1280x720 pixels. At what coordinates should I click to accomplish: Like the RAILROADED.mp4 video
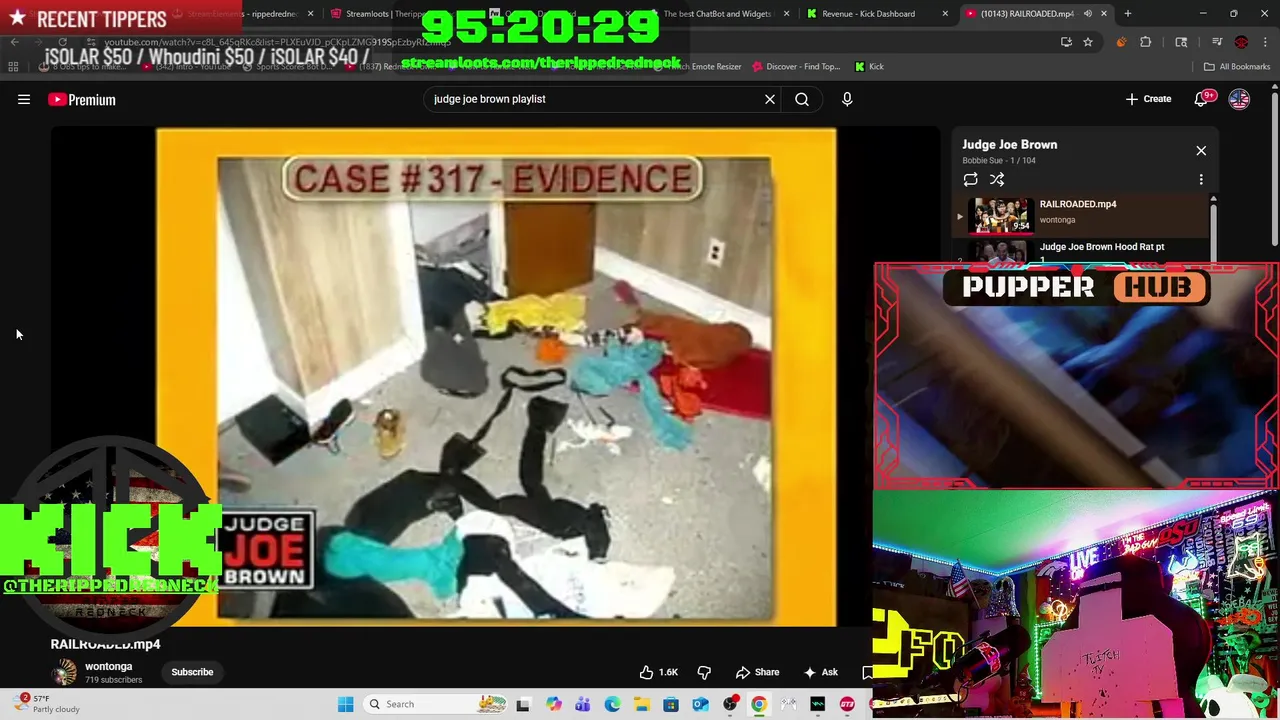[x=660, y=672]
